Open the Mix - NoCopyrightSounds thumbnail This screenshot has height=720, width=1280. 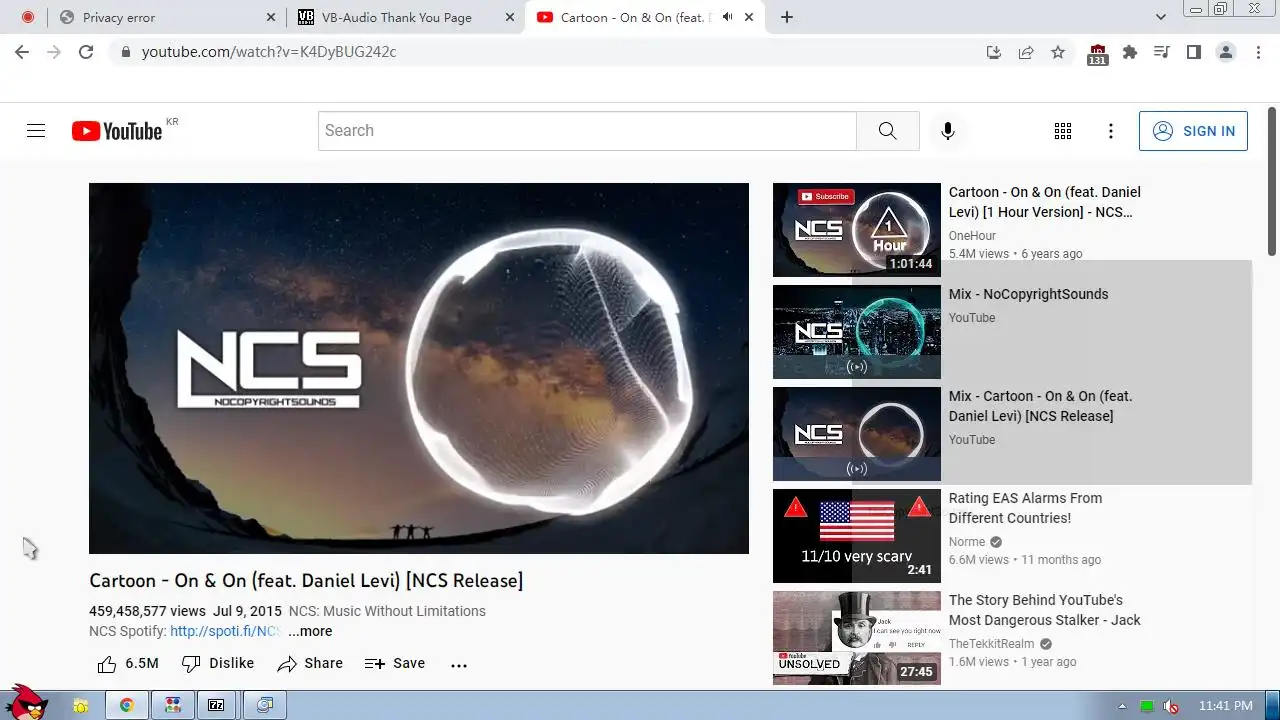[857, 332]
